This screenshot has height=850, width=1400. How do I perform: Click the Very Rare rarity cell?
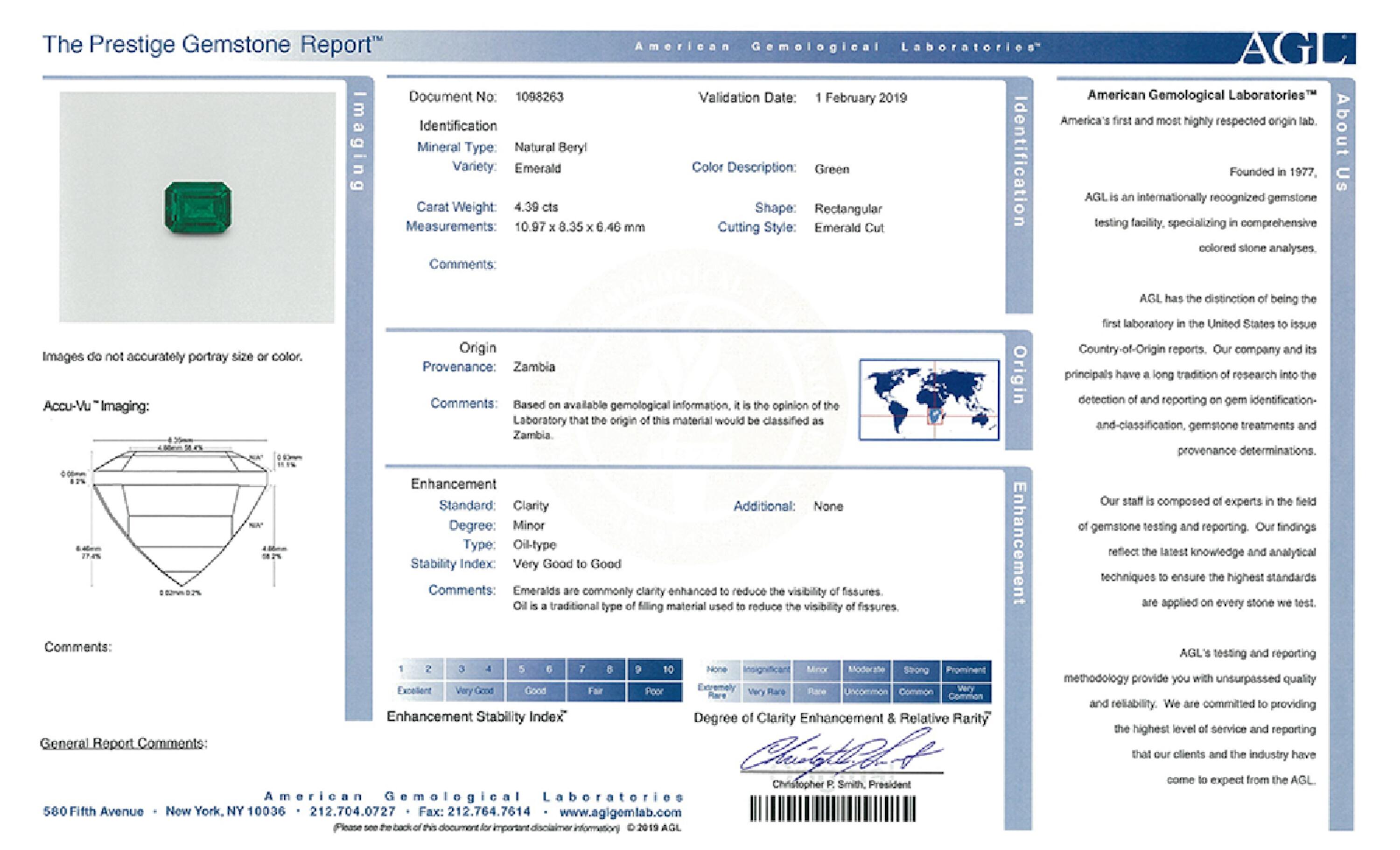766,691
